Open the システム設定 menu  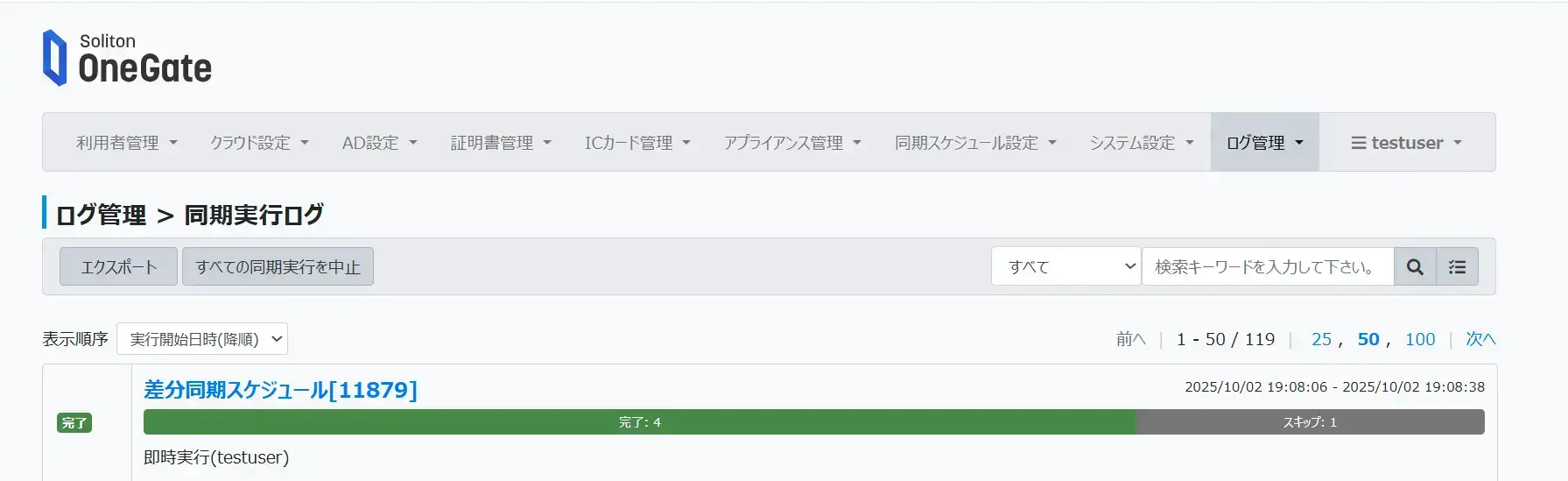[x=1142, y=143]
